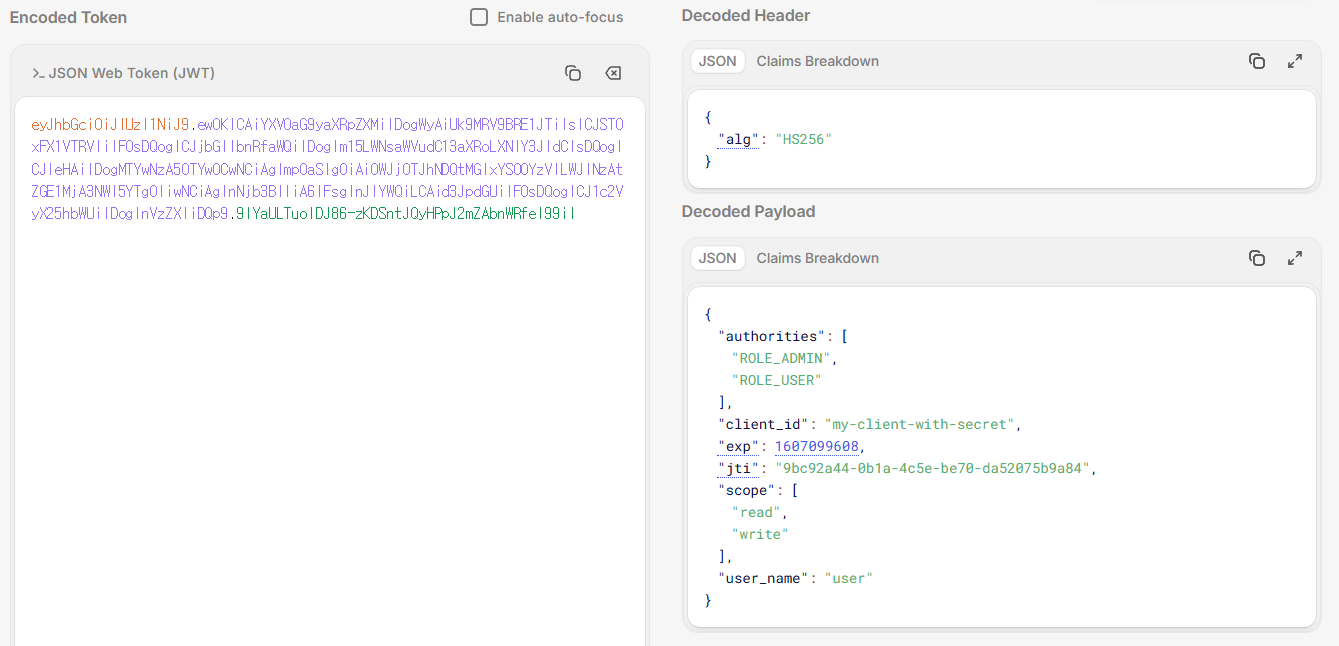The height and width of the screenshot is (646, 1339).
Task: Open Claims Breakdown tab in Decoded Payload
Action: pos(817,258)
